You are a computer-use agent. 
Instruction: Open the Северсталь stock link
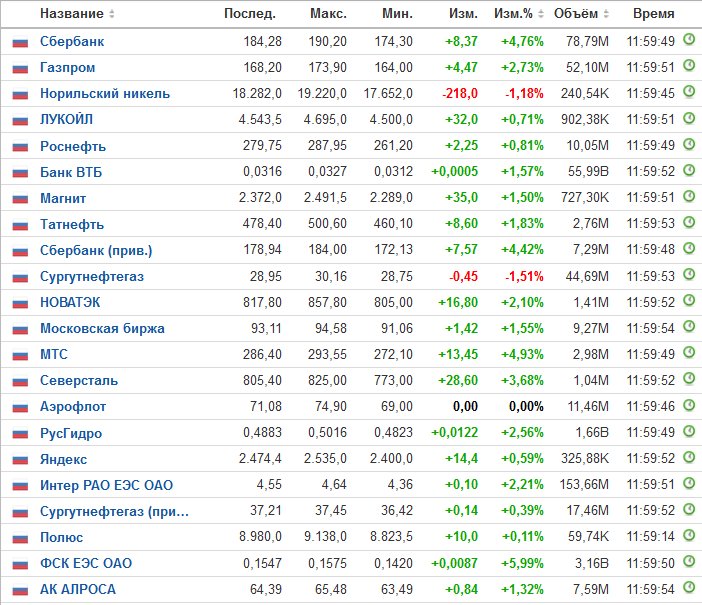point(79,381)
